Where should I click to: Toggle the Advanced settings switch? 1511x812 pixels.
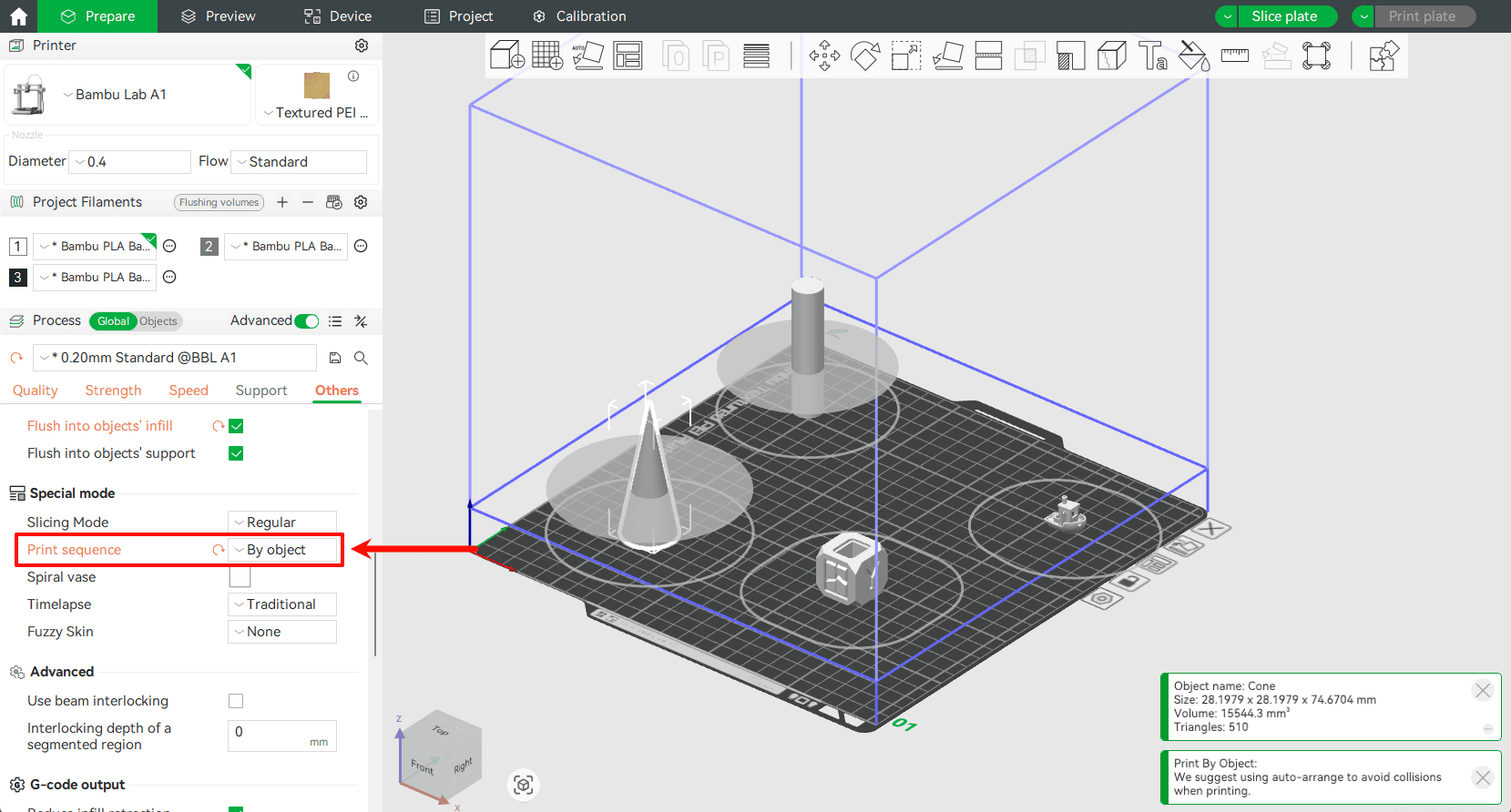(x=307, y=321)
